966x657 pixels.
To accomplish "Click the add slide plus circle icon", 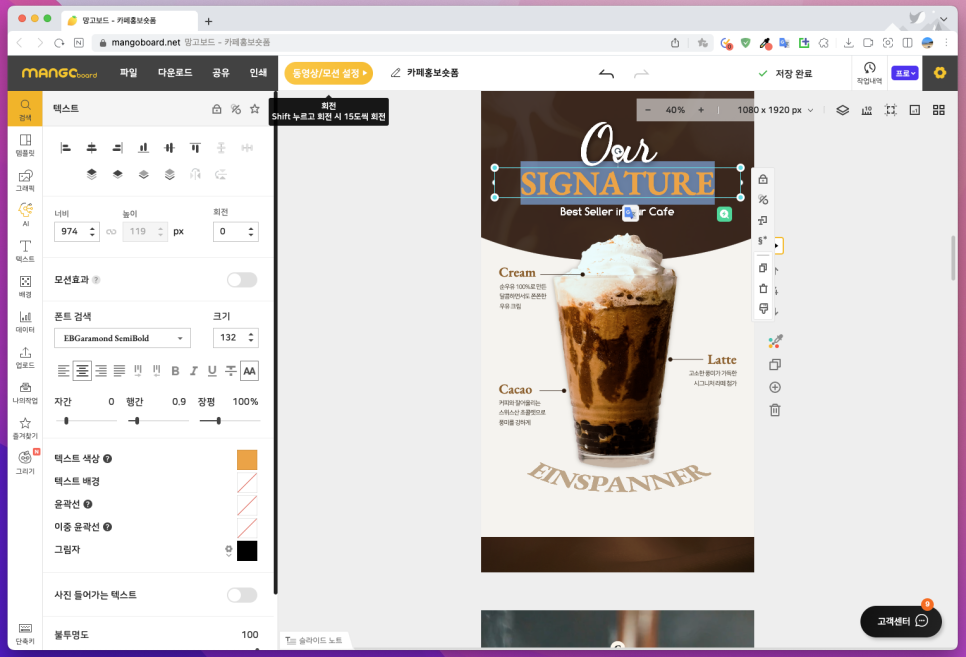I will 775,387.
